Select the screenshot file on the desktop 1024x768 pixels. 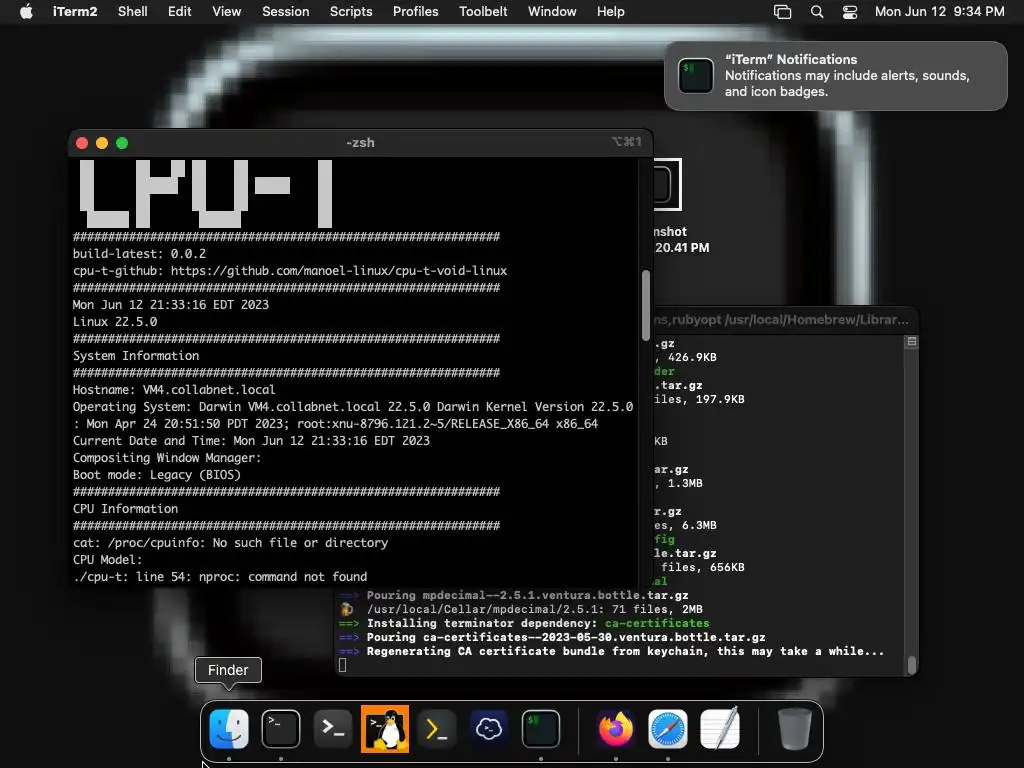pos(669,206)
